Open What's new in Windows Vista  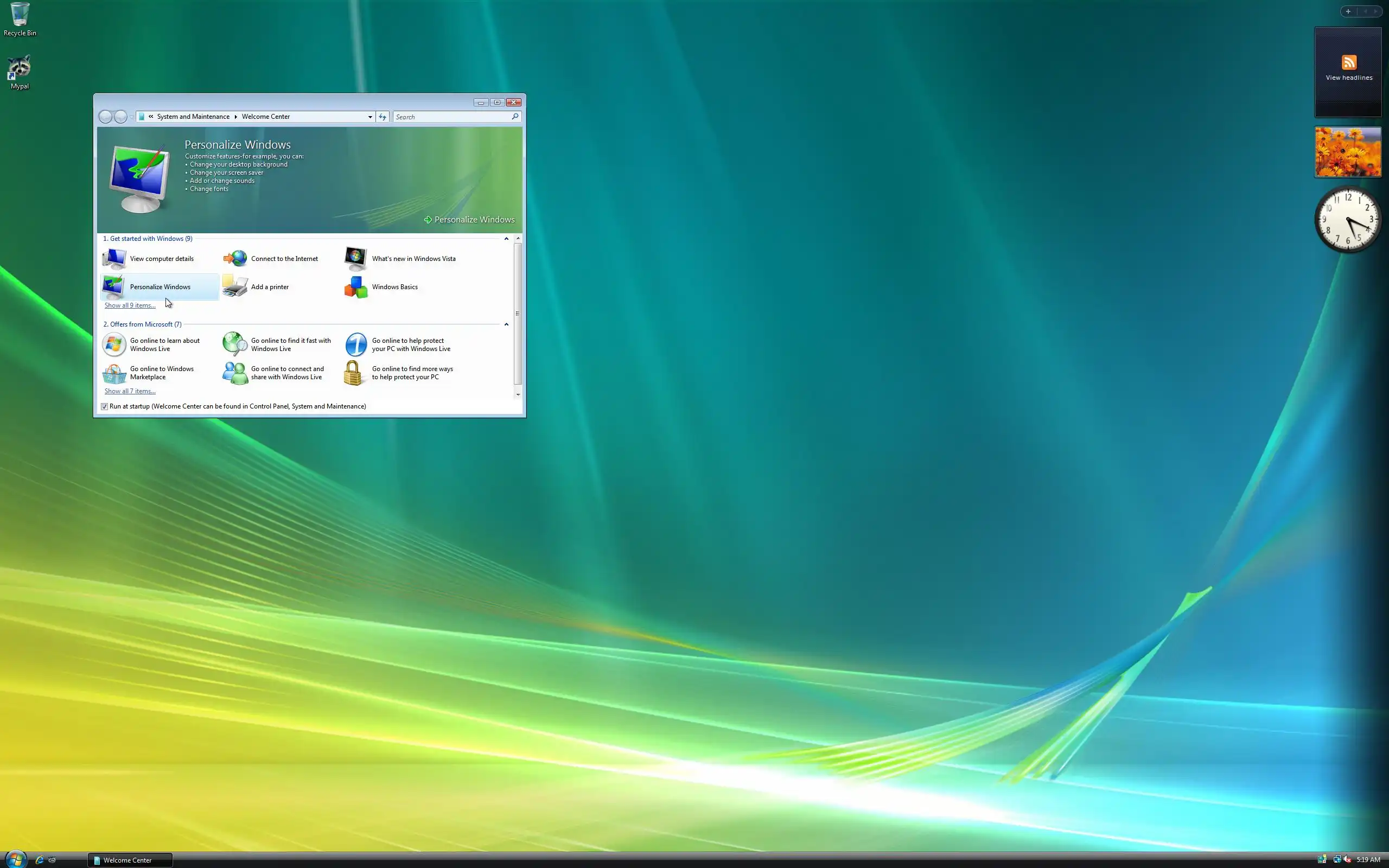coord(413,258)
